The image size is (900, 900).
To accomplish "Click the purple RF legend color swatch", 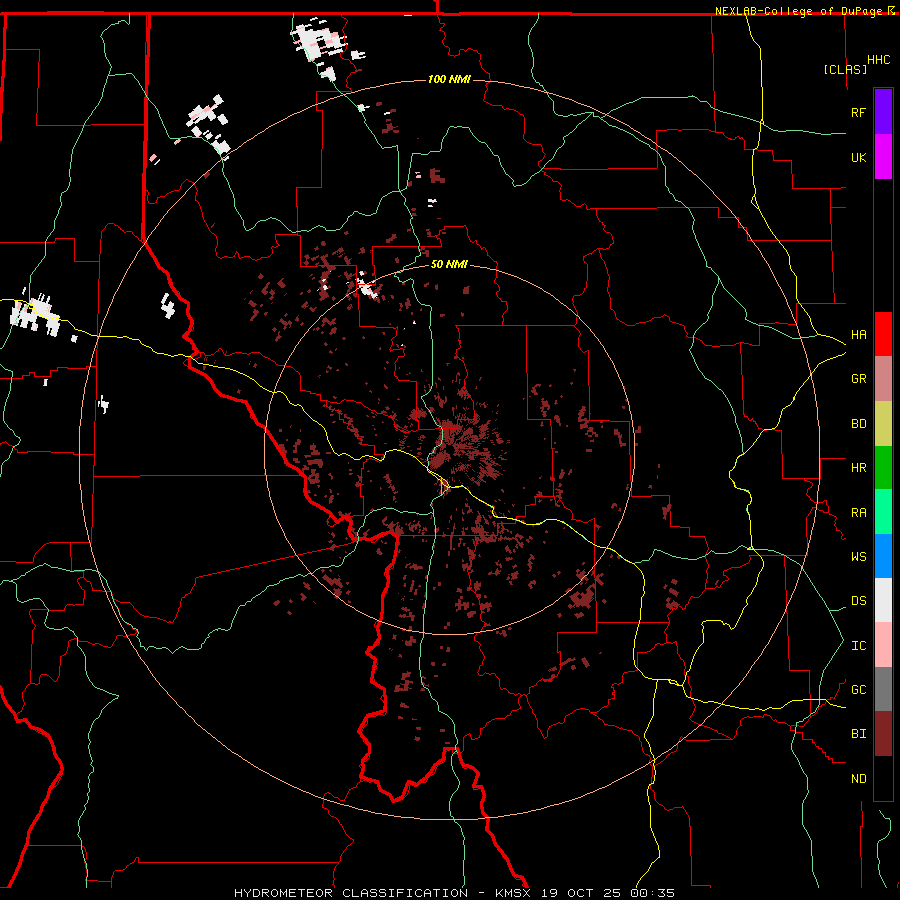I will click(x=883, y=112).
